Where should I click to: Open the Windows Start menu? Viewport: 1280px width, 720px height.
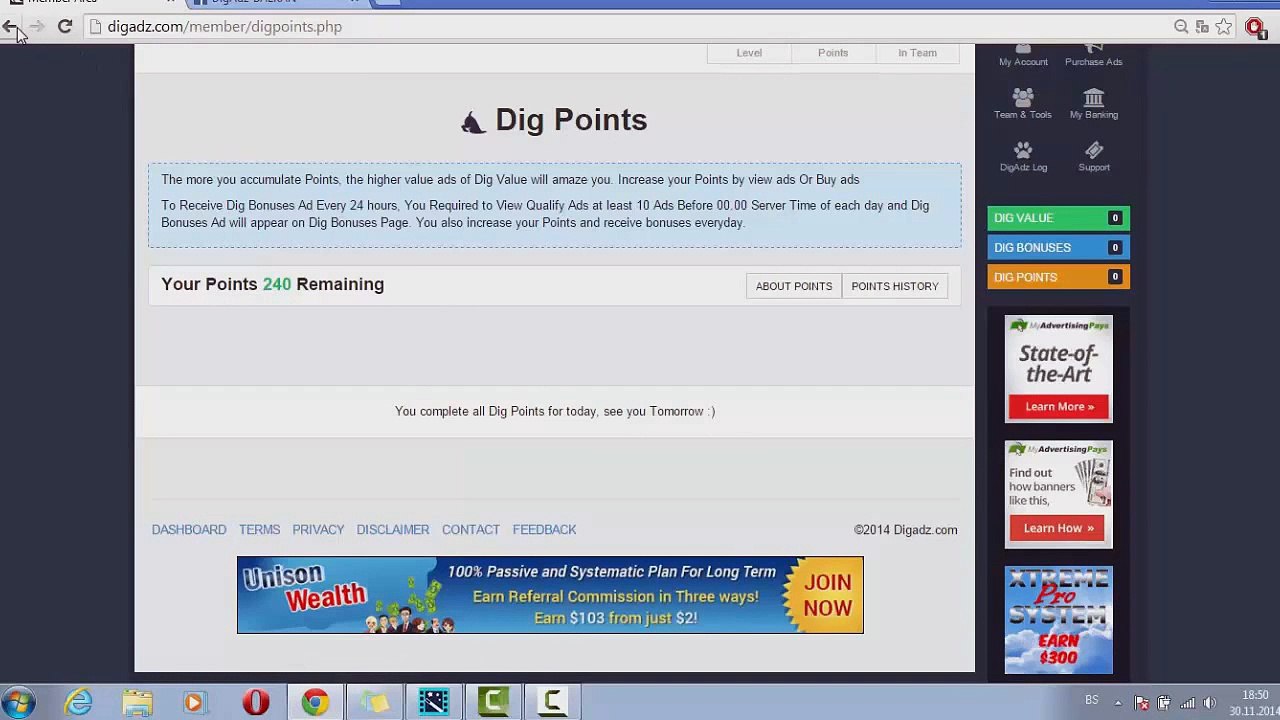(x=19, y=702)
